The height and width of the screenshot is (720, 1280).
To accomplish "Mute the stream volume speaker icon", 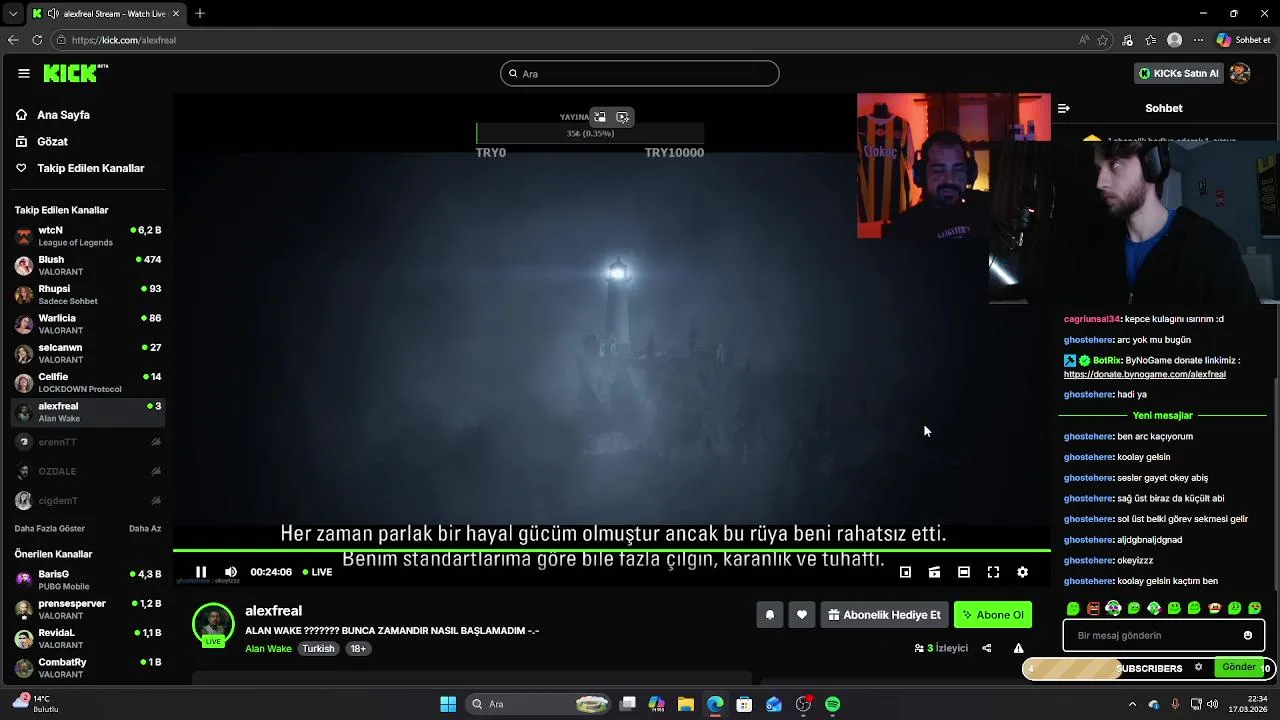I will click(231, 572).
